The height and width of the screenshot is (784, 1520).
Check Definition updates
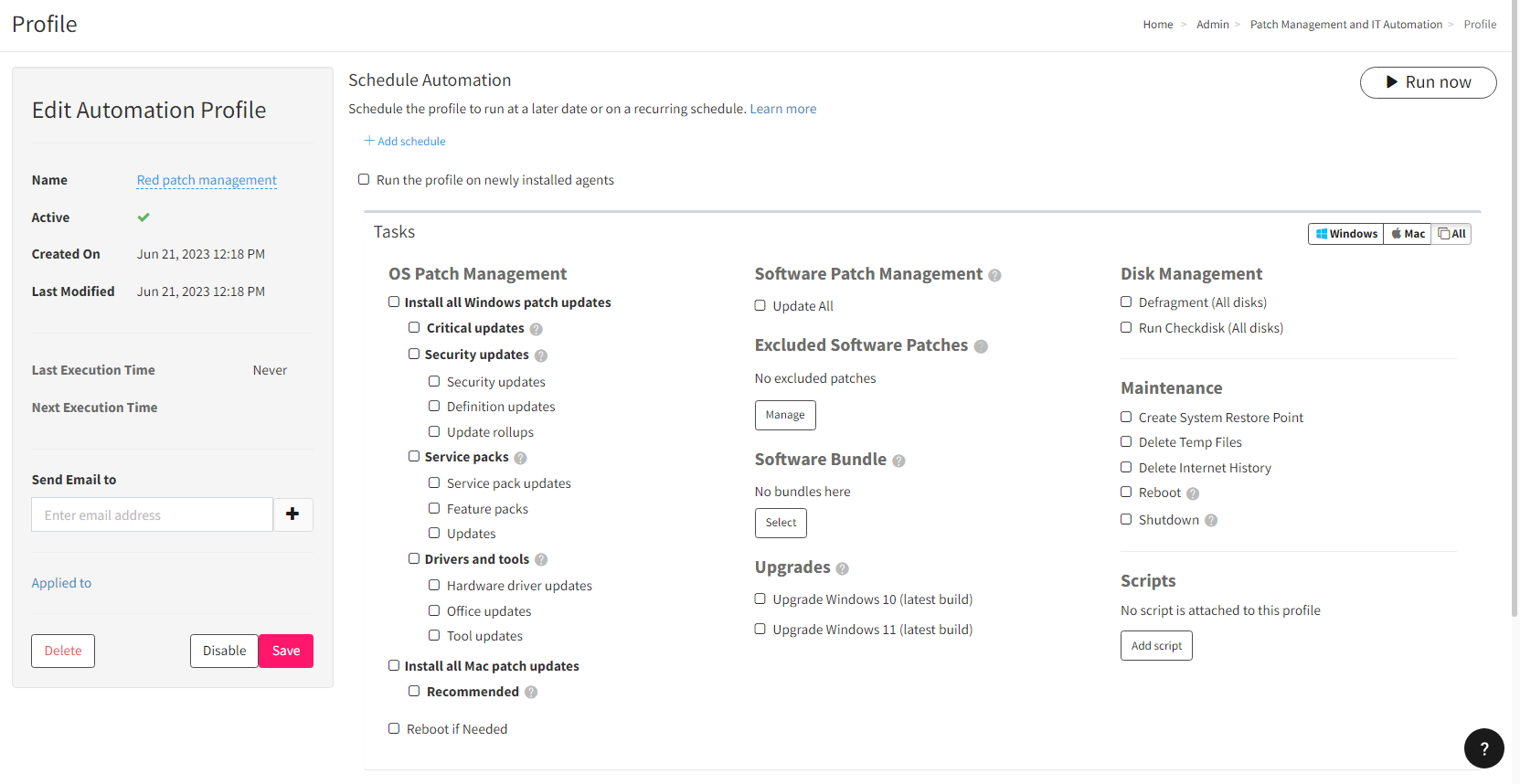(x=434, y=406)
